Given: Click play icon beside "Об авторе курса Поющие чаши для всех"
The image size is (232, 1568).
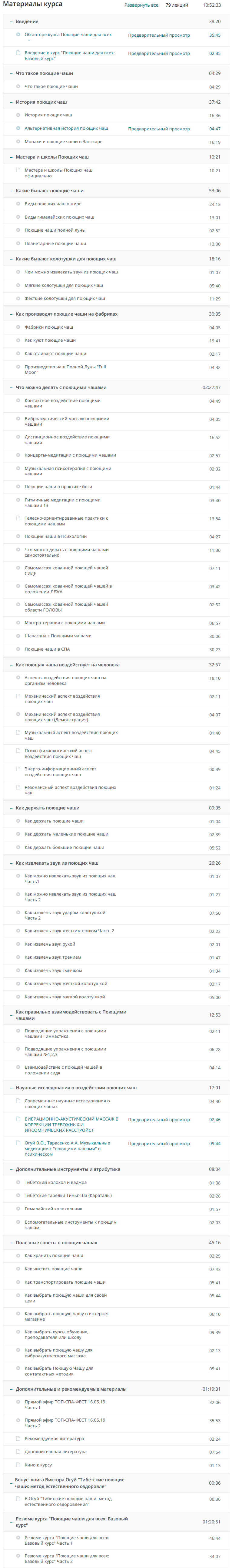Looking at the screenshot, I should tap(18, 35).
